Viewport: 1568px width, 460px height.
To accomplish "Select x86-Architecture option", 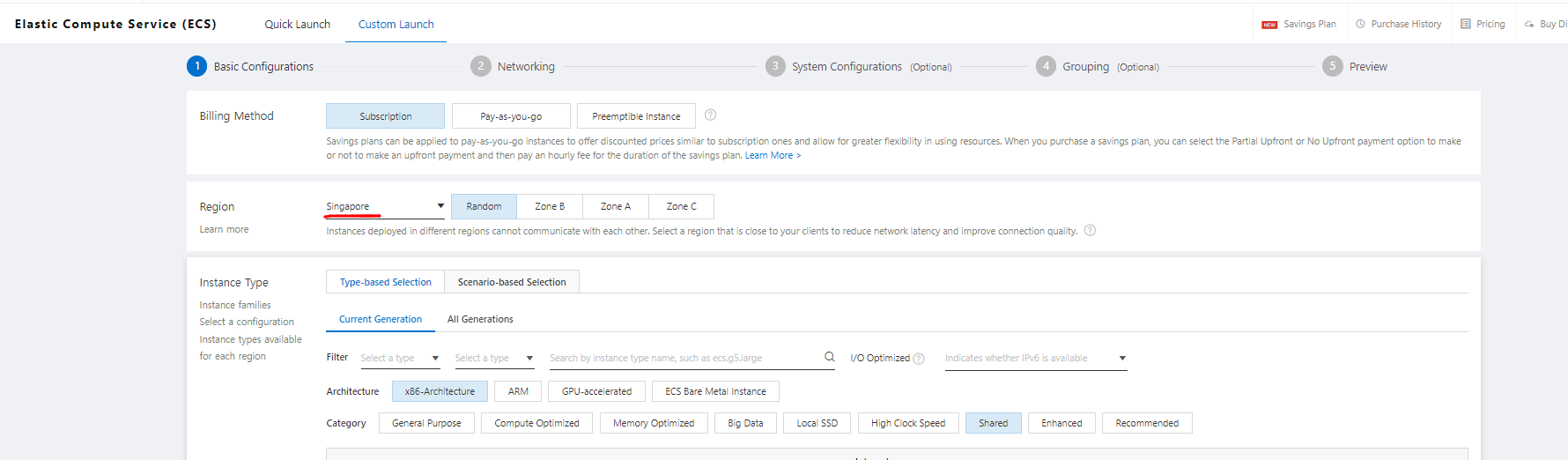I will click(440, 391).
